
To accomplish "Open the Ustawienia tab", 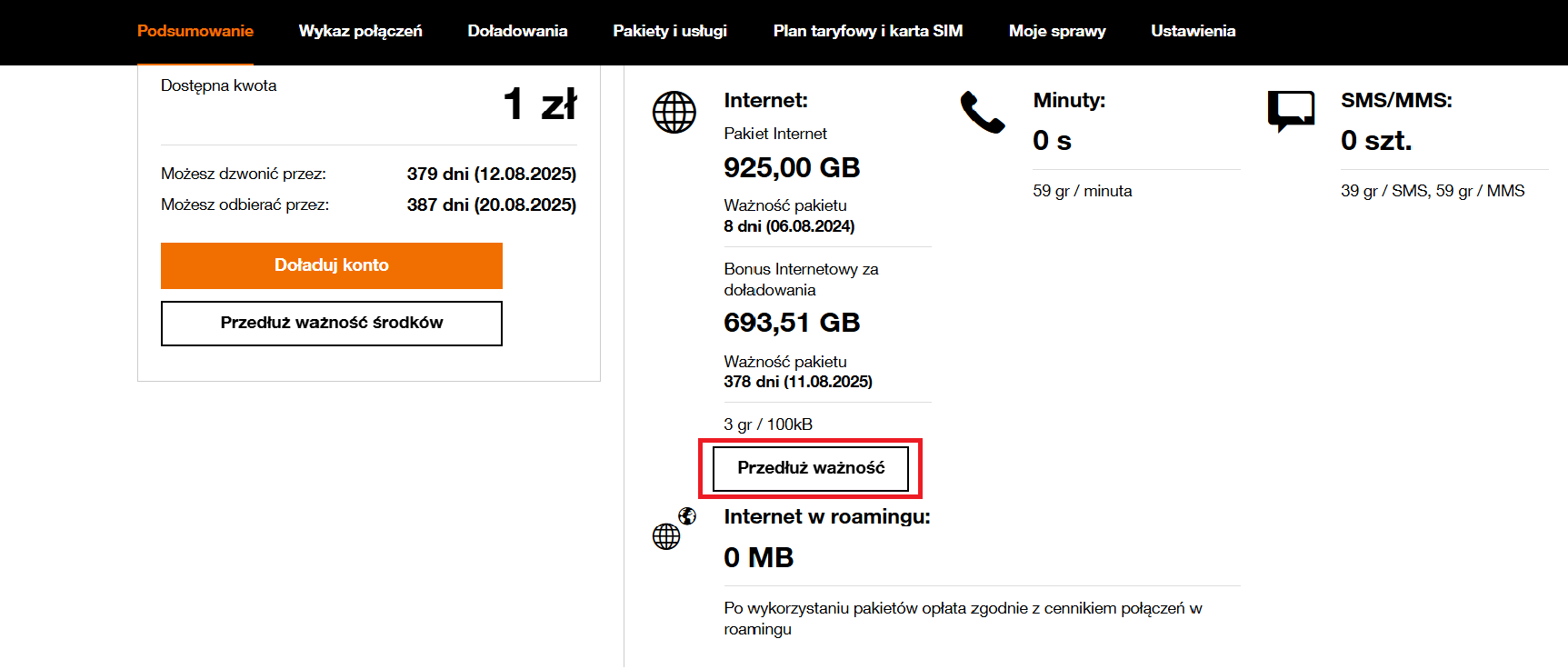I will (x=1193, y=31).
